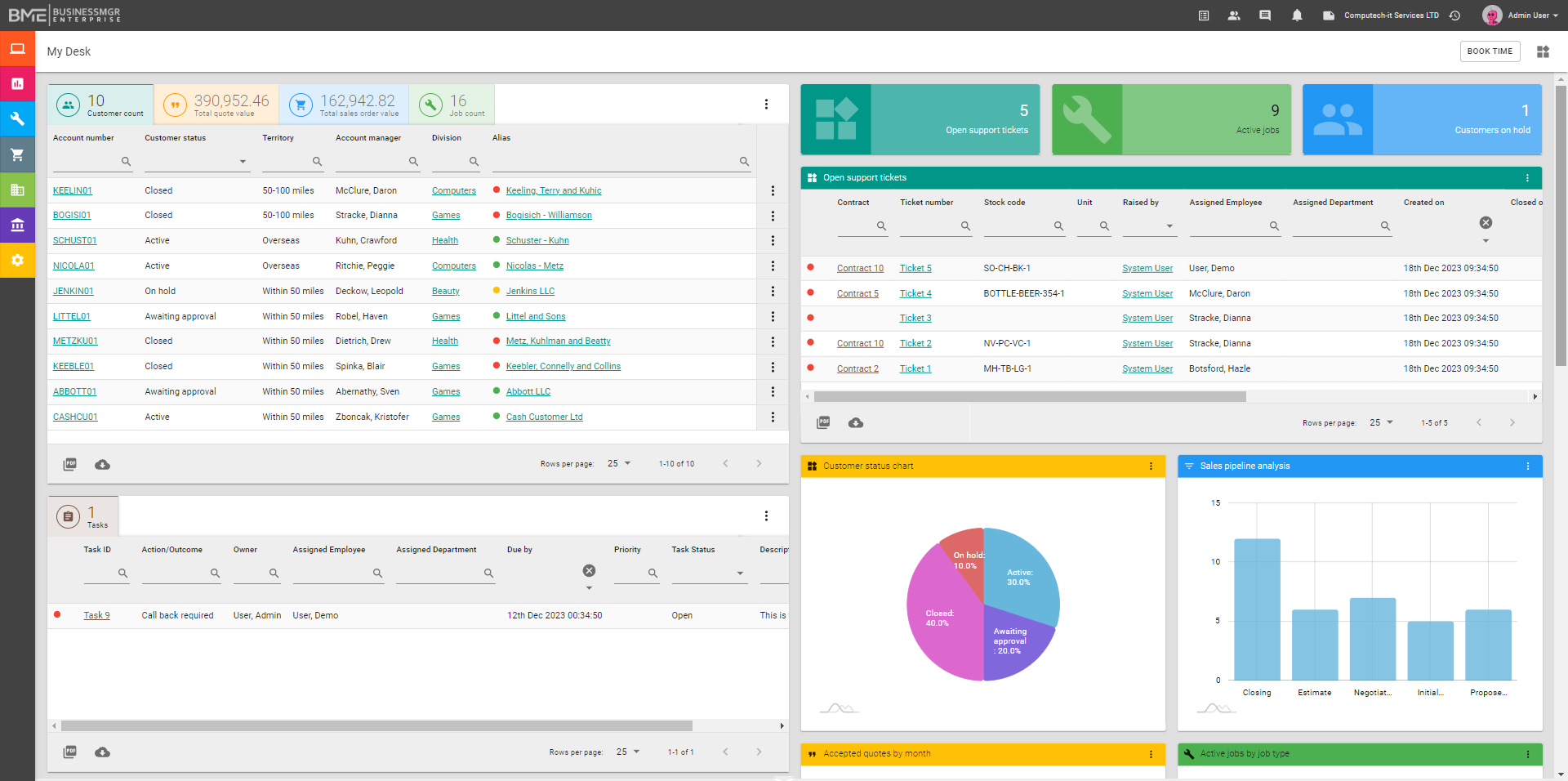Viewport: 1568px width, 781px height.
Task: View recent history via the clock icon
Action: click(x=1455, y=16)
